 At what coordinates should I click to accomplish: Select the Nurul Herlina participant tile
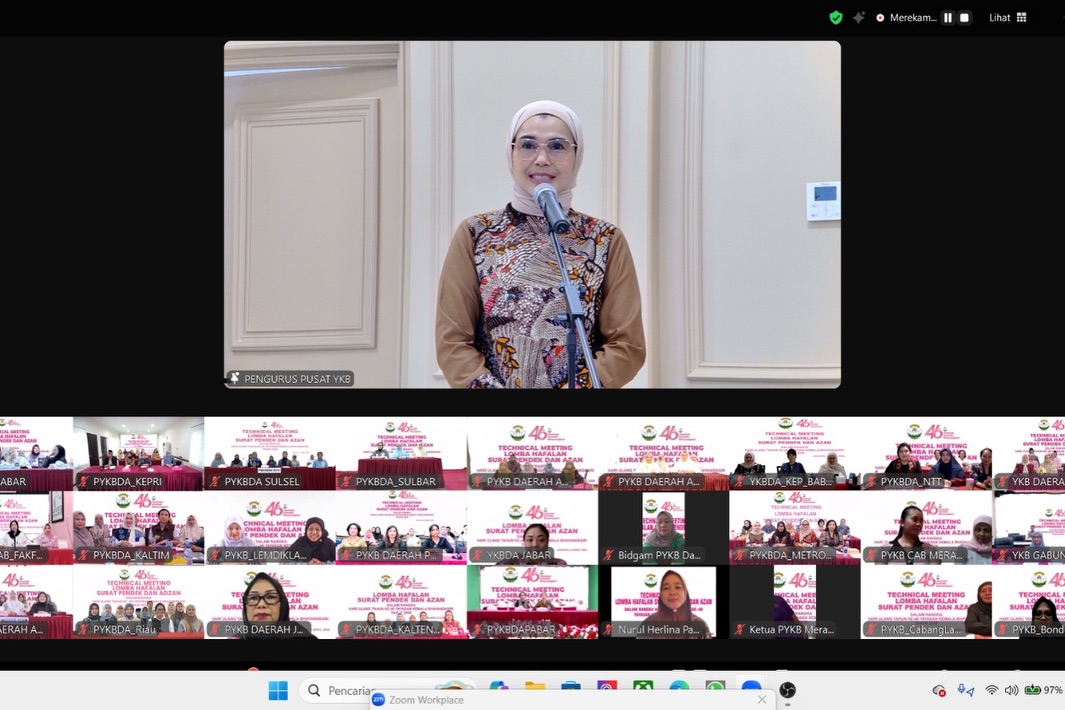pos(663,601)
